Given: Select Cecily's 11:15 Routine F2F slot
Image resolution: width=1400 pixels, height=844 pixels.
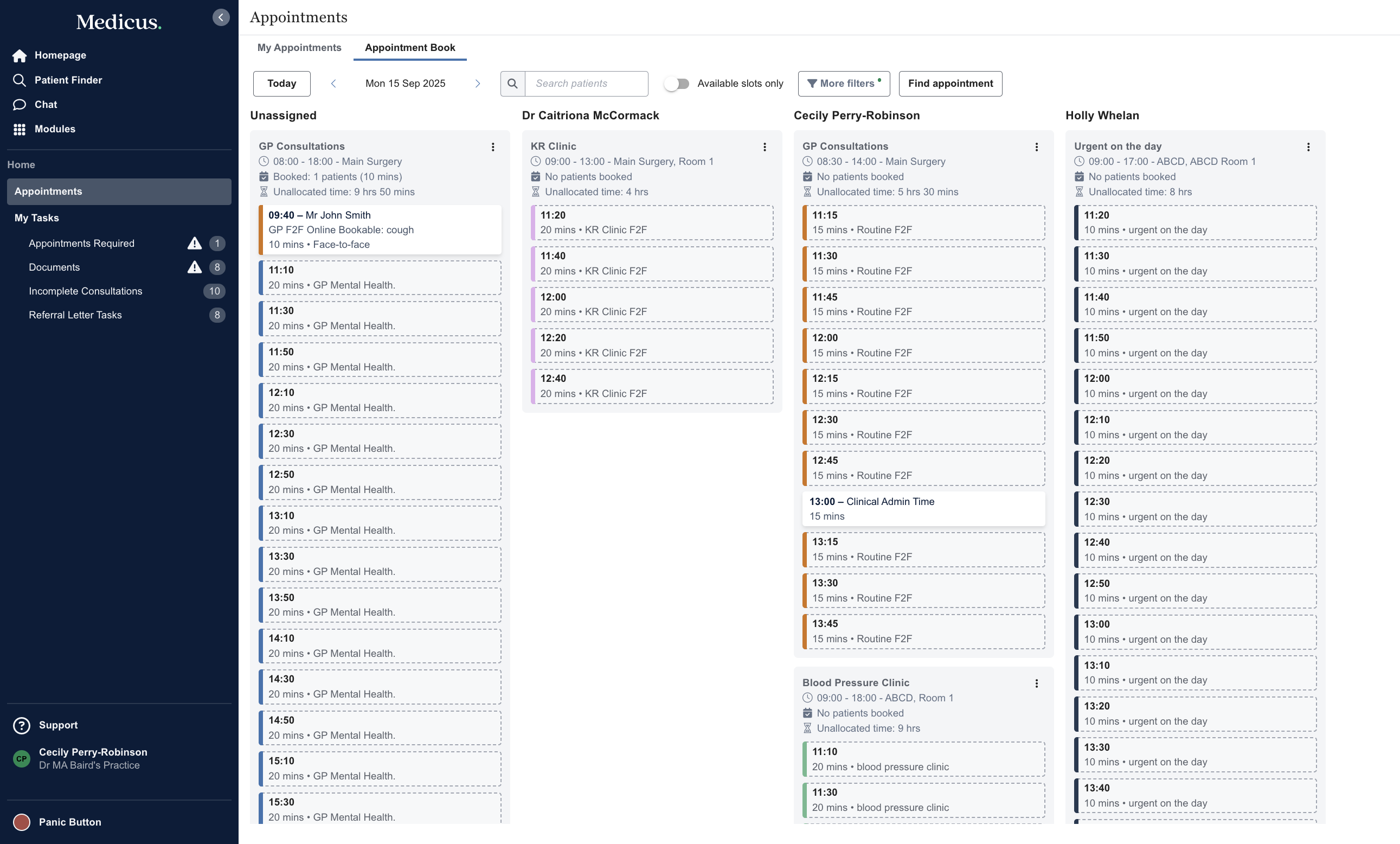Looking at the screenshot, I should [923, 222].
